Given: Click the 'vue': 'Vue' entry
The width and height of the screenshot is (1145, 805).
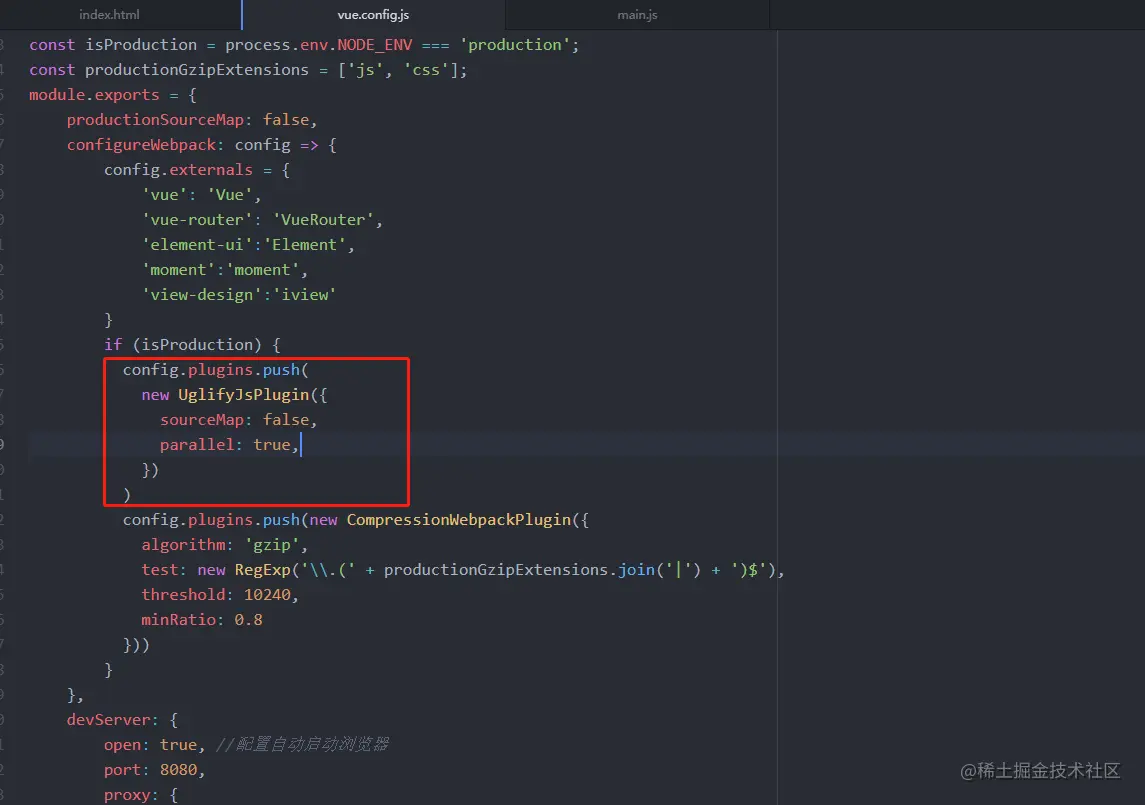Looking at the screenshot, I should 202,195.
